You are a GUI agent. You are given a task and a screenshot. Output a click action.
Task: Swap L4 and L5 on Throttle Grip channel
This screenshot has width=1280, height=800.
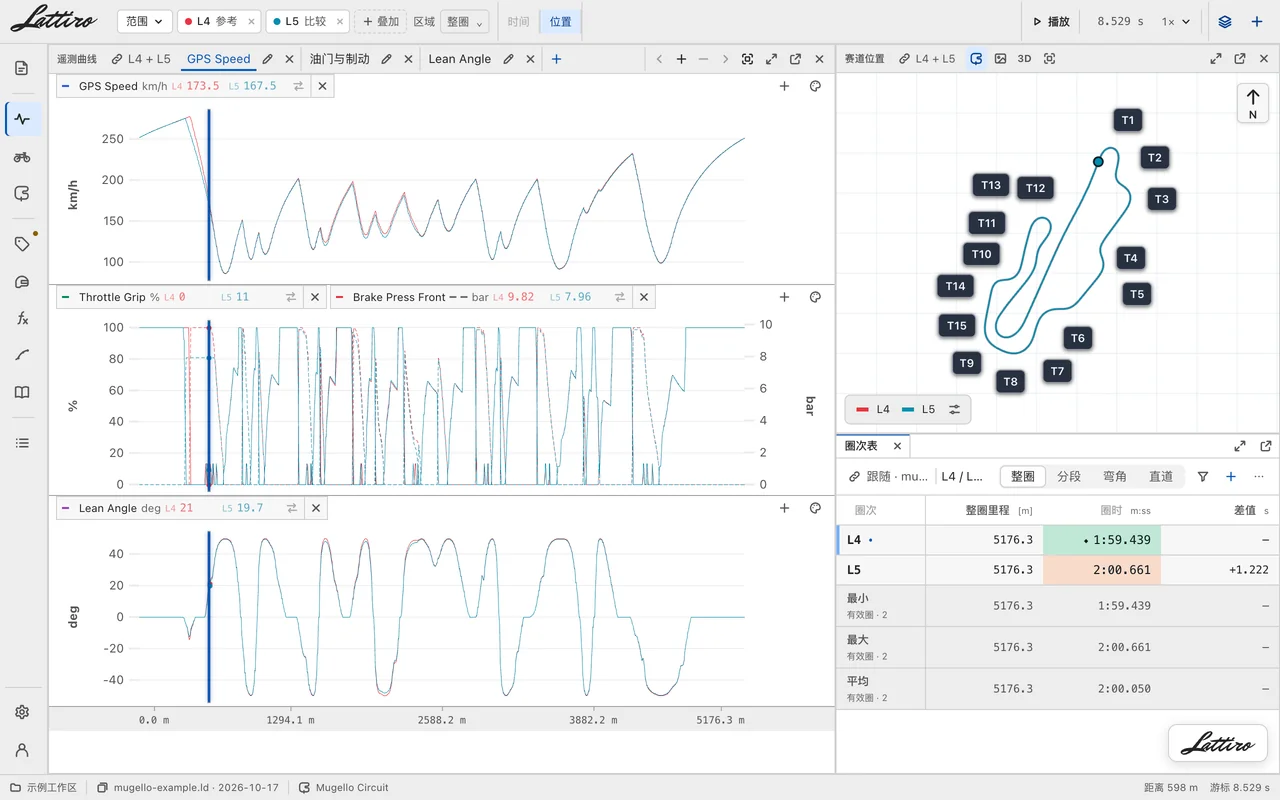[291, 297]
